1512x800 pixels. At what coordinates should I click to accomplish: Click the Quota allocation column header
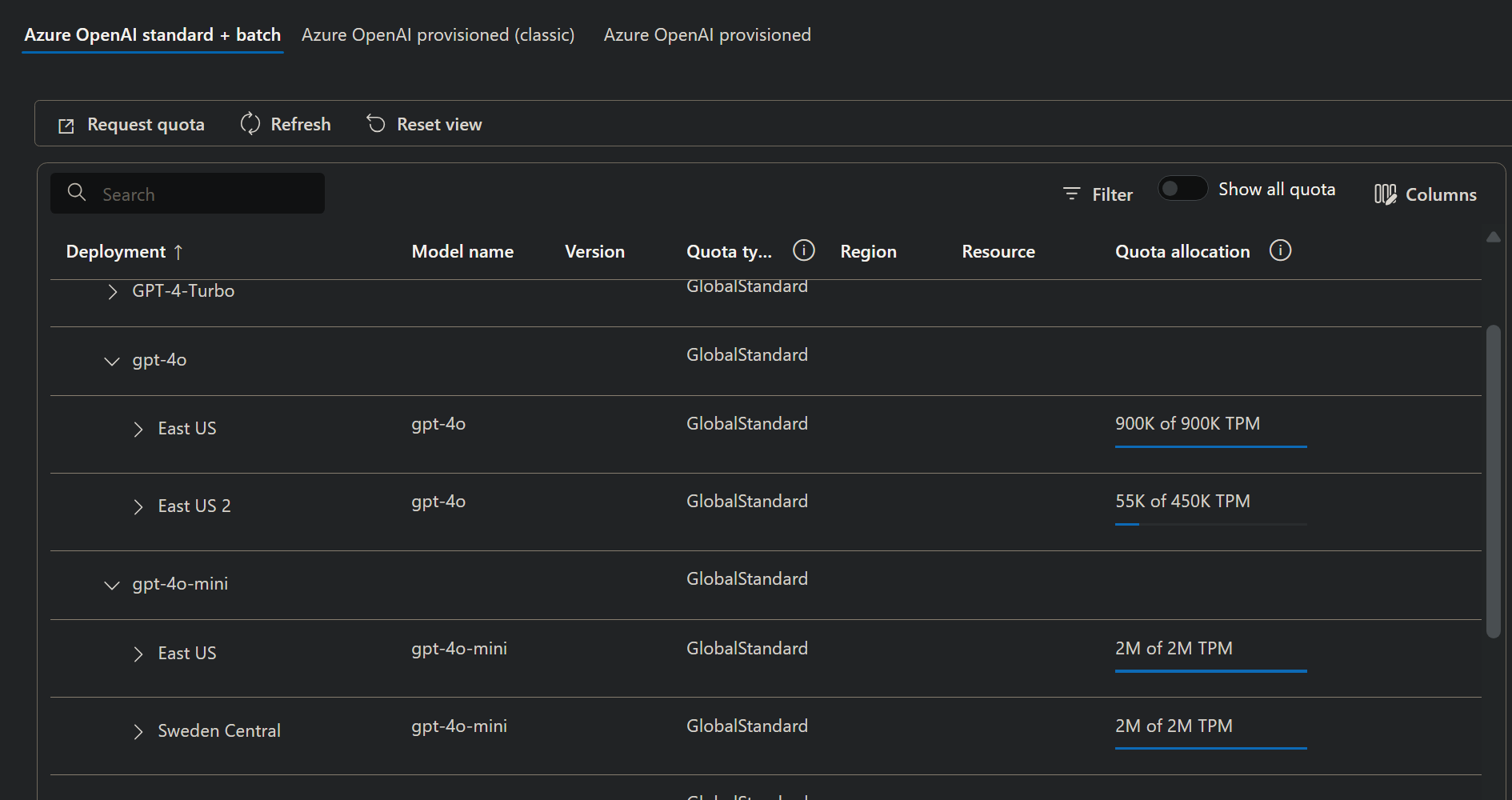1182,251
